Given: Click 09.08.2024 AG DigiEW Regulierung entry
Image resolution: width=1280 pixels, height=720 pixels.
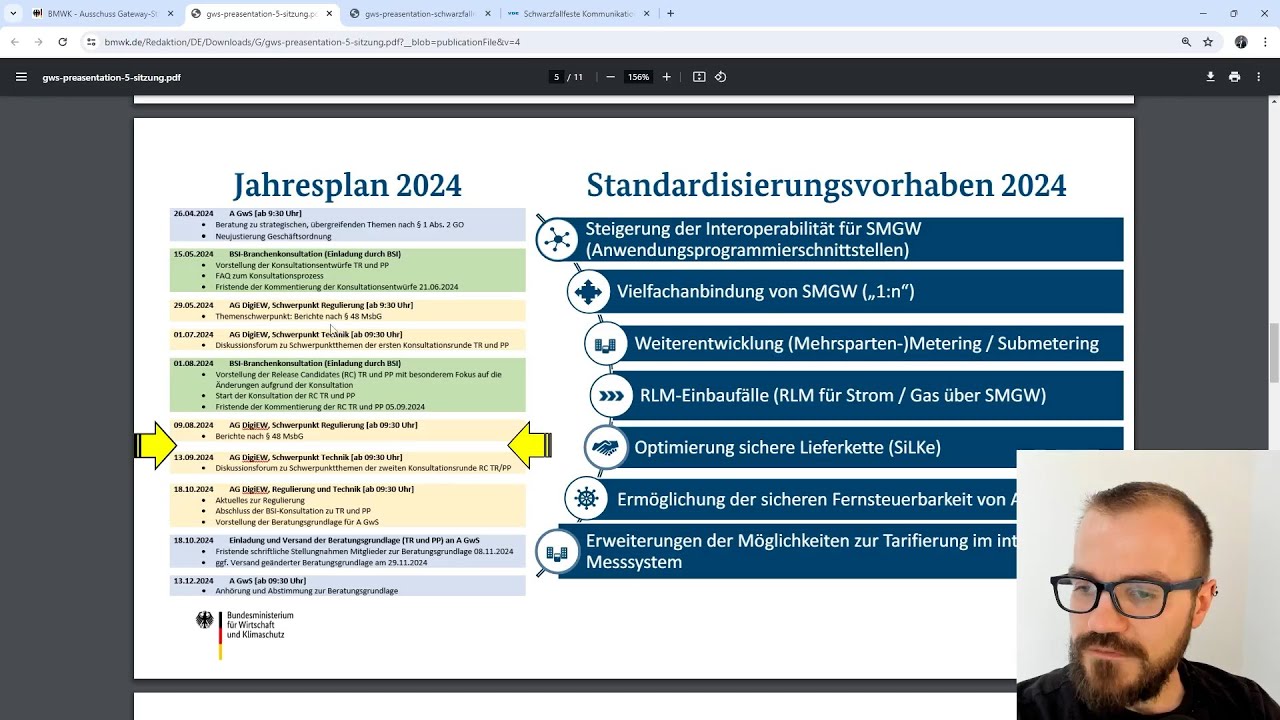Looking at the screenshot, I should click(347, 431).
